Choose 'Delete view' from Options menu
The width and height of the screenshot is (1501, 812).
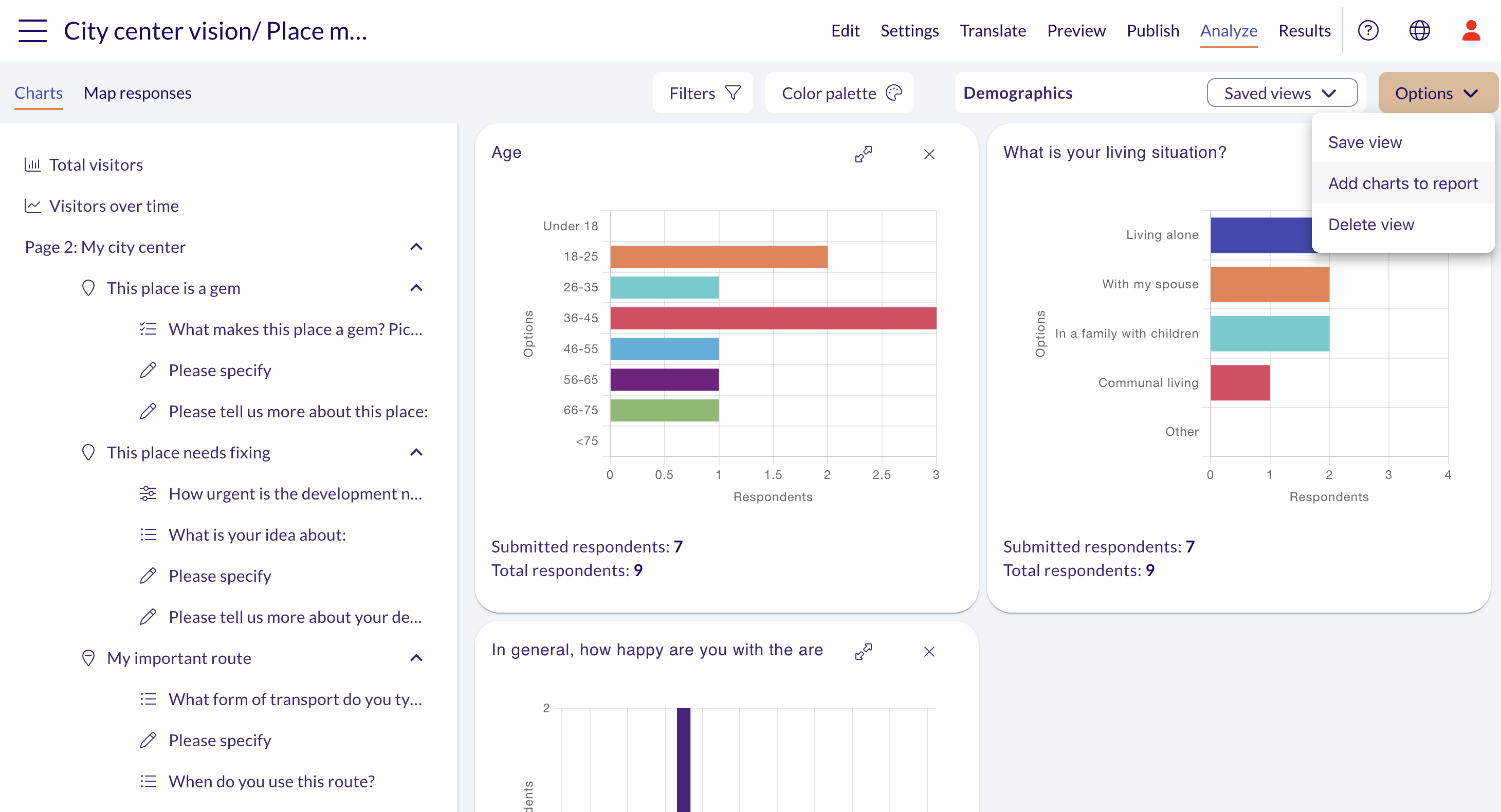coord(1402,224)
